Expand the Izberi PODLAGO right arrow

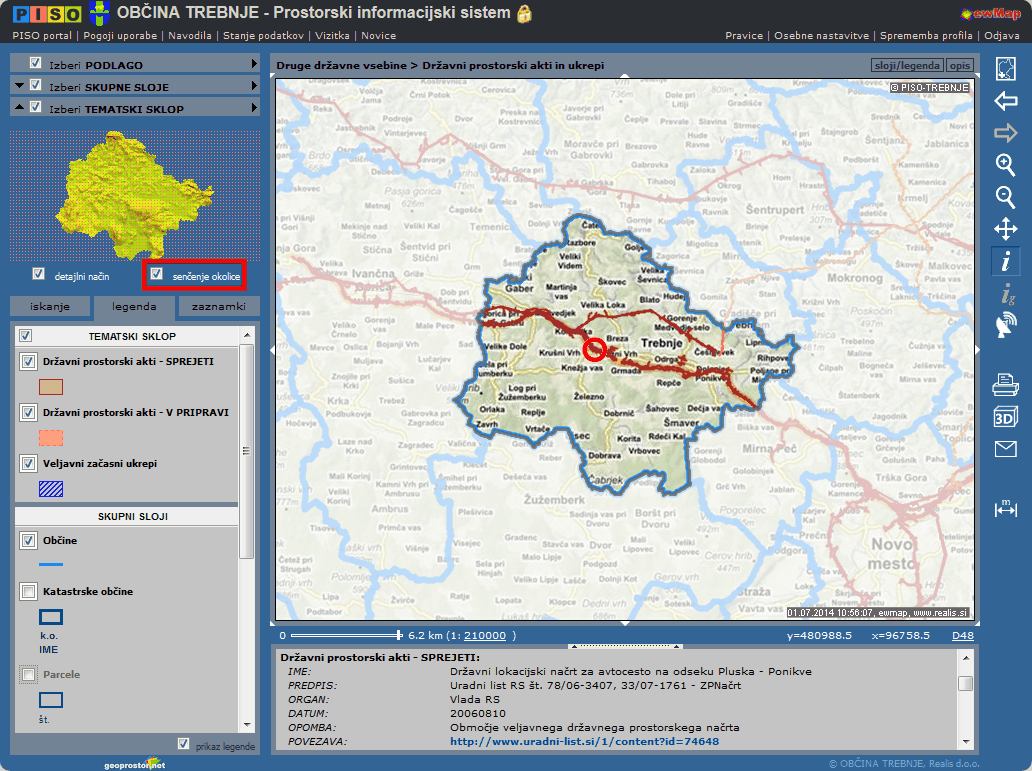coord(255,65)
